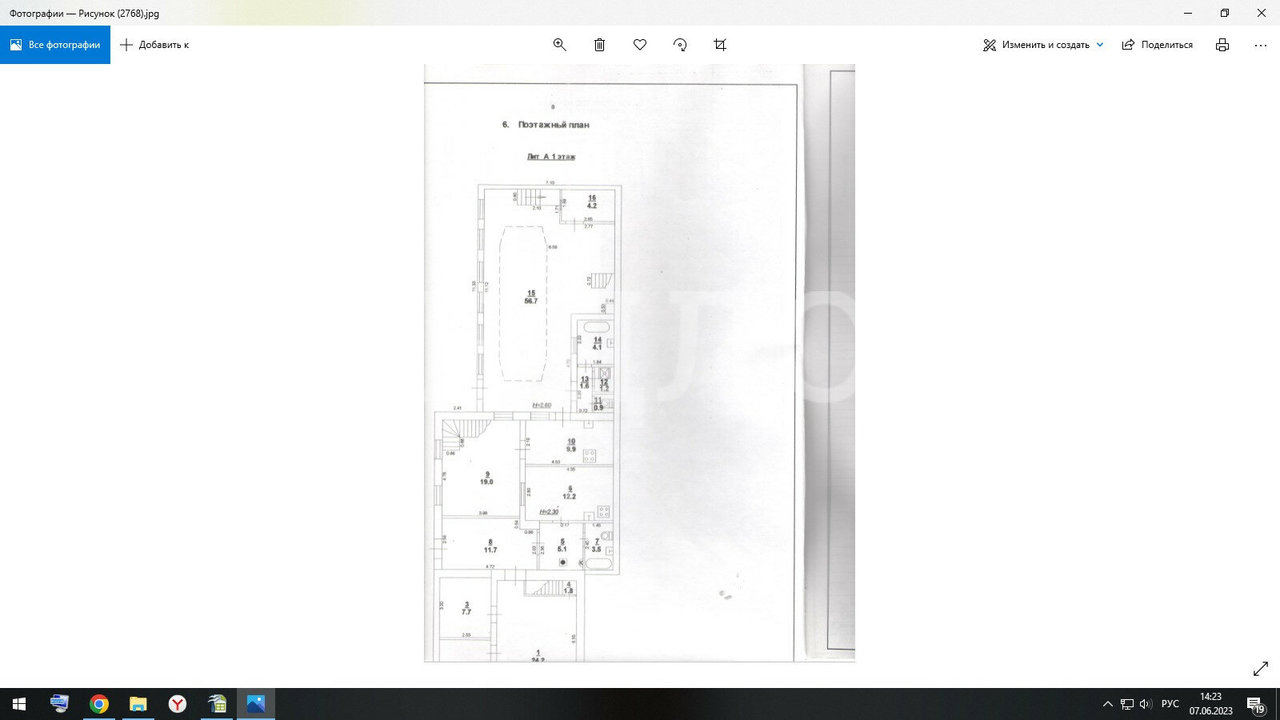Open File Explorer from the taskbar
This screenshot has width=1280, height=720.
click(138, 704)
